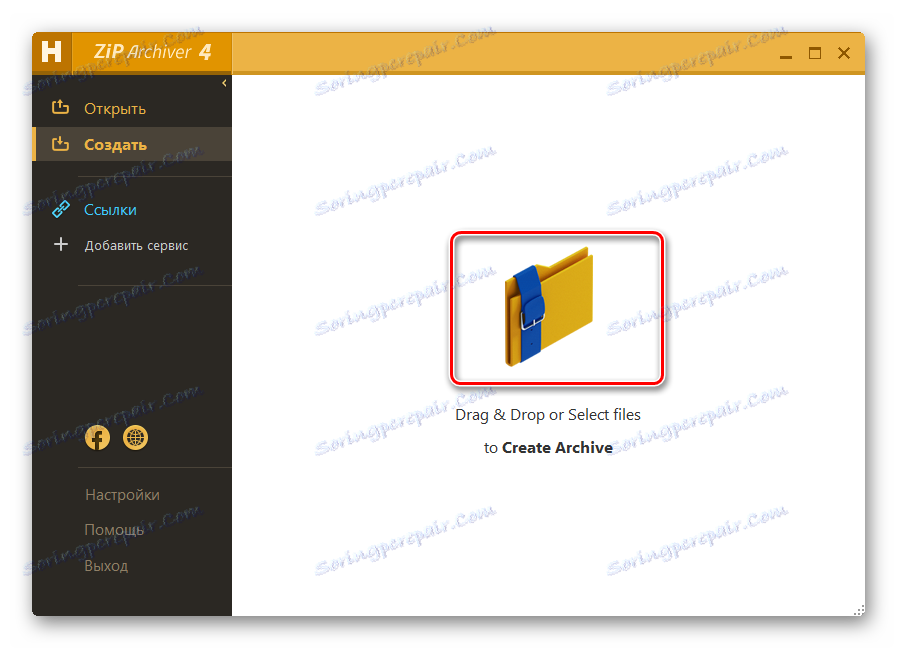The image size is (898, 649).
Task: Close the ZiP Archiver window
Action: [844, 53]
